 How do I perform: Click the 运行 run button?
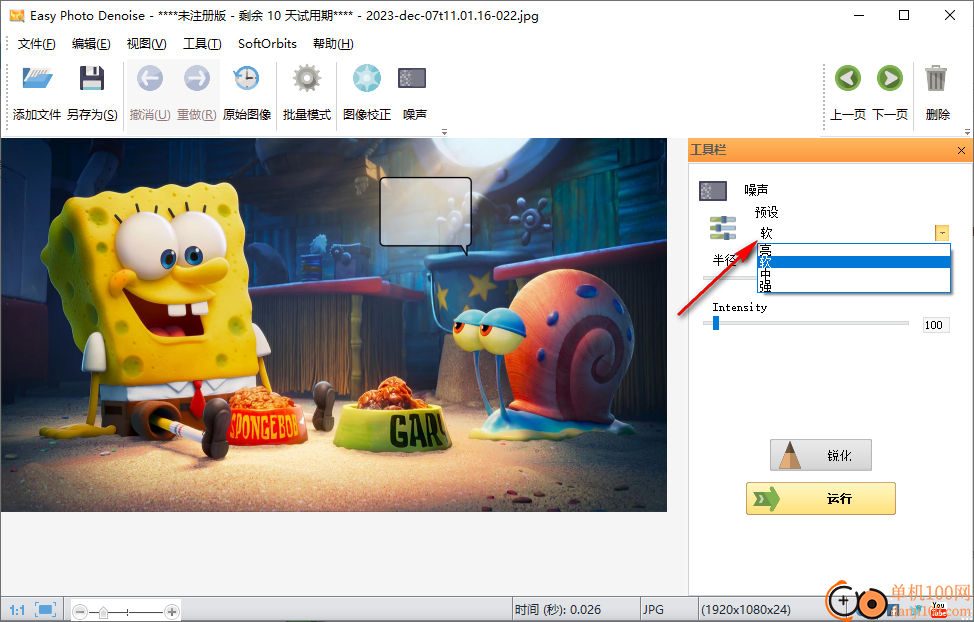pos(821,498)
